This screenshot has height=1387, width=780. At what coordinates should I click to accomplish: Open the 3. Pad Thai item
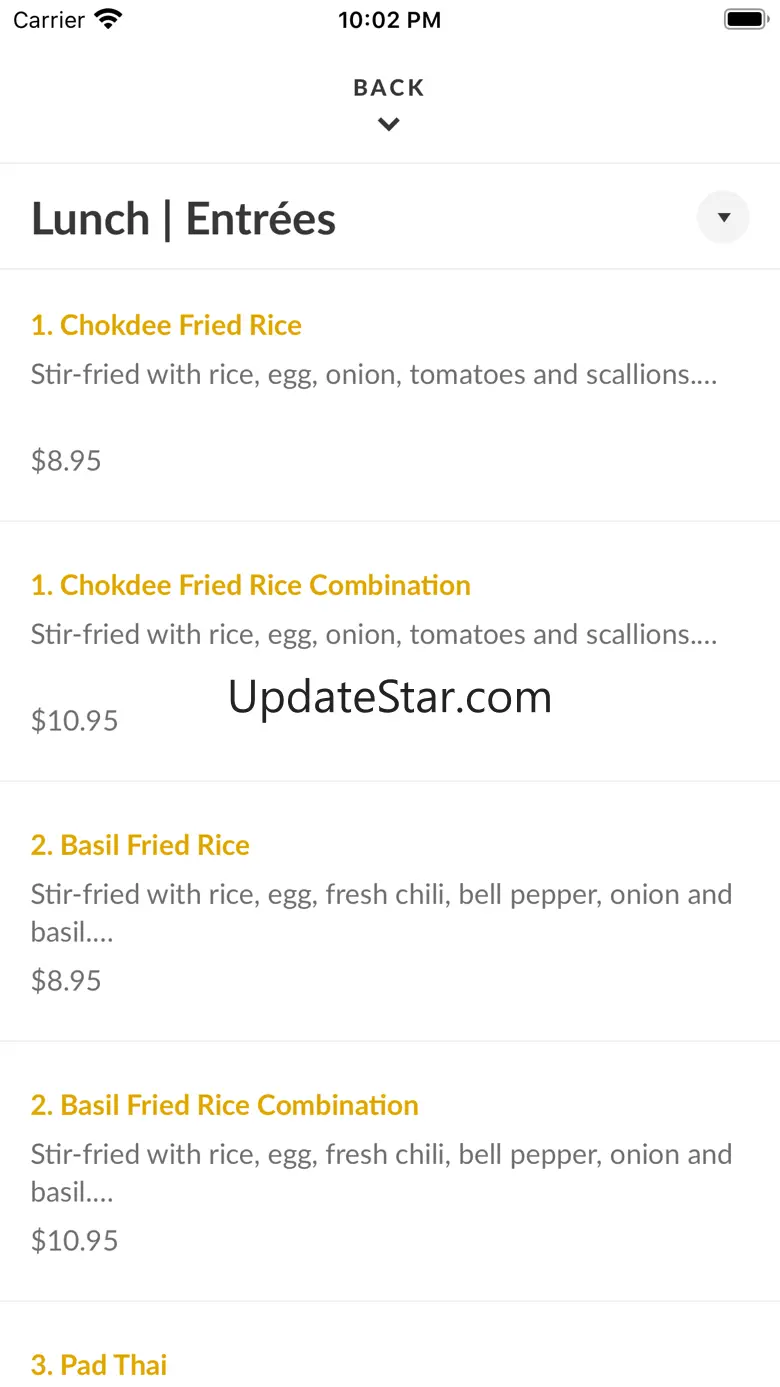[x=99, y=1365]
